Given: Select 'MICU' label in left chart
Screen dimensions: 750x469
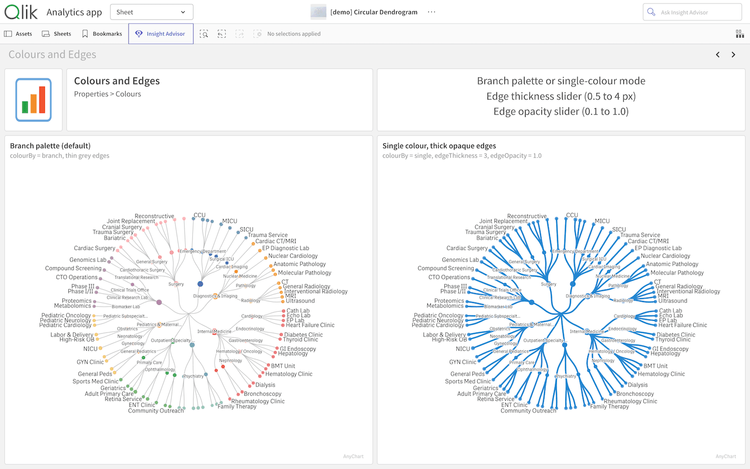Looking at the screenshot, I should point(230,221).
